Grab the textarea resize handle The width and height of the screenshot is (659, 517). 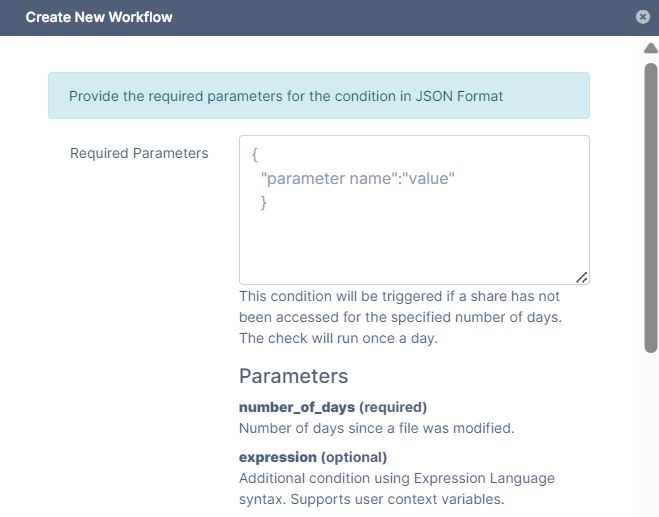pyautogui.click(x=581, y=277)
